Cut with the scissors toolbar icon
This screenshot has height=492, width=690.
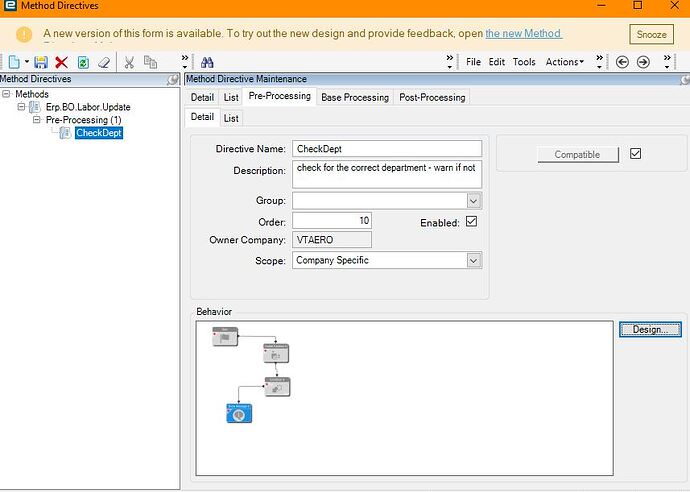click(129, 62)
